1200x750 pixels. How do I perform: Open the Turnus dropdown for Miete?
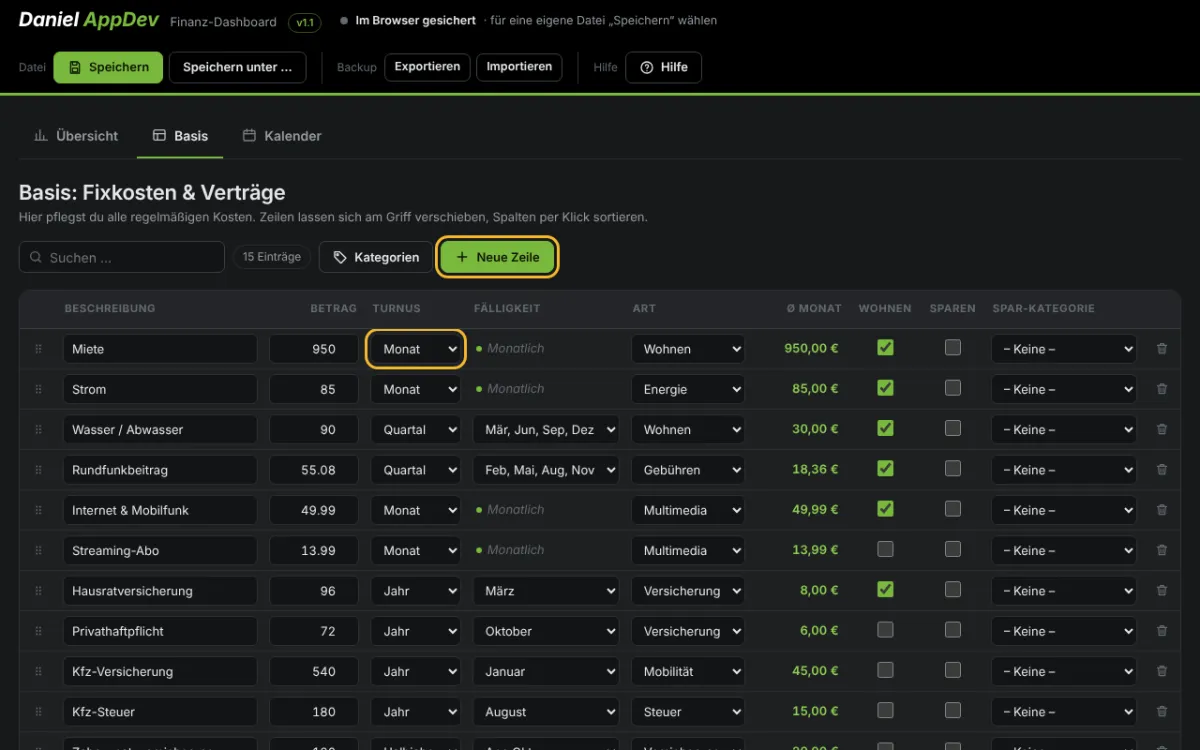coord(416,349)
